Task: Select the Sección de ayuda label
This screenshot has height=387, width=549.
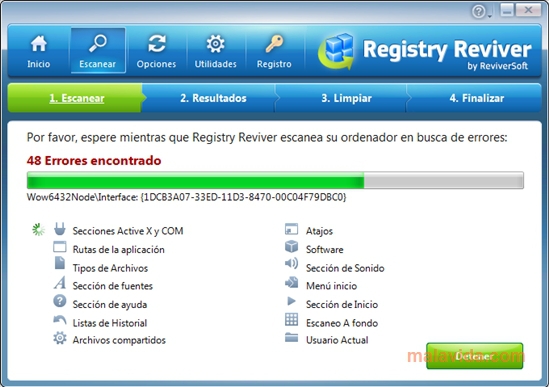Action: click(x=110, y=305)
